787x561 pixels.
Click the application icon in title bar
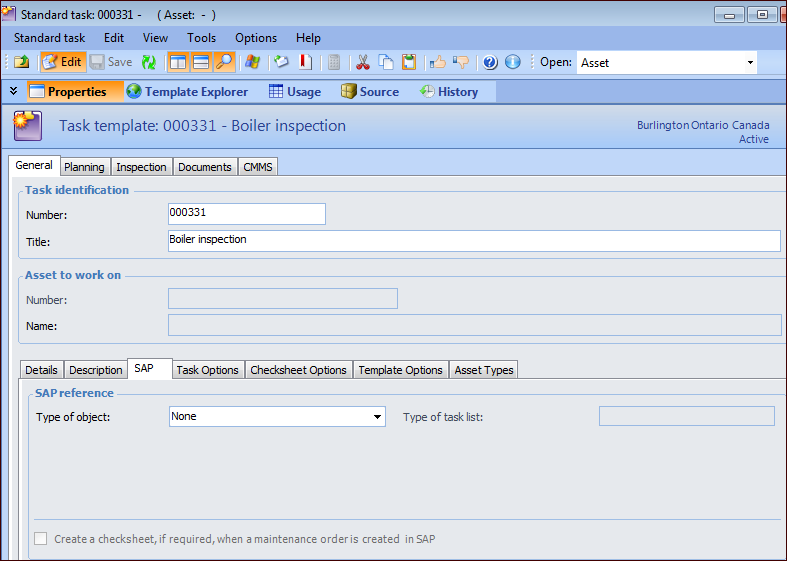(x=9, y=14)
